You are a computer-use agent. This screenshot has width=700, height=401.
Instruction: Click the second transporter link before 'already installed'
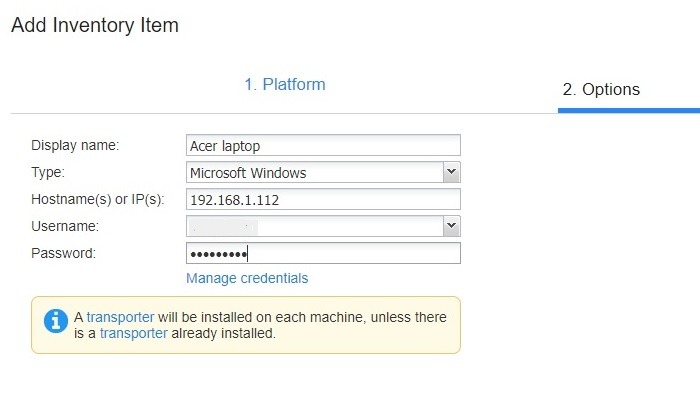(133, 333)
